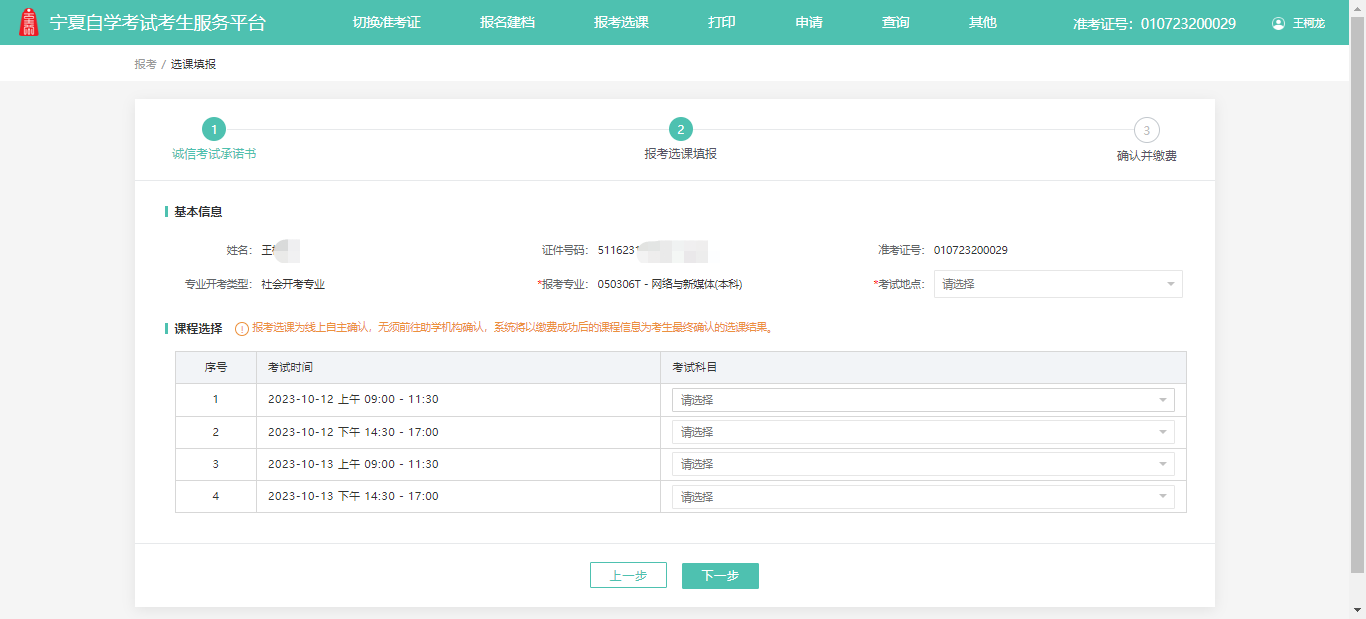Click the Ningxia exam platform logo icon
This screenshot has height=619, width=1366.
click(x=30, y=22)
